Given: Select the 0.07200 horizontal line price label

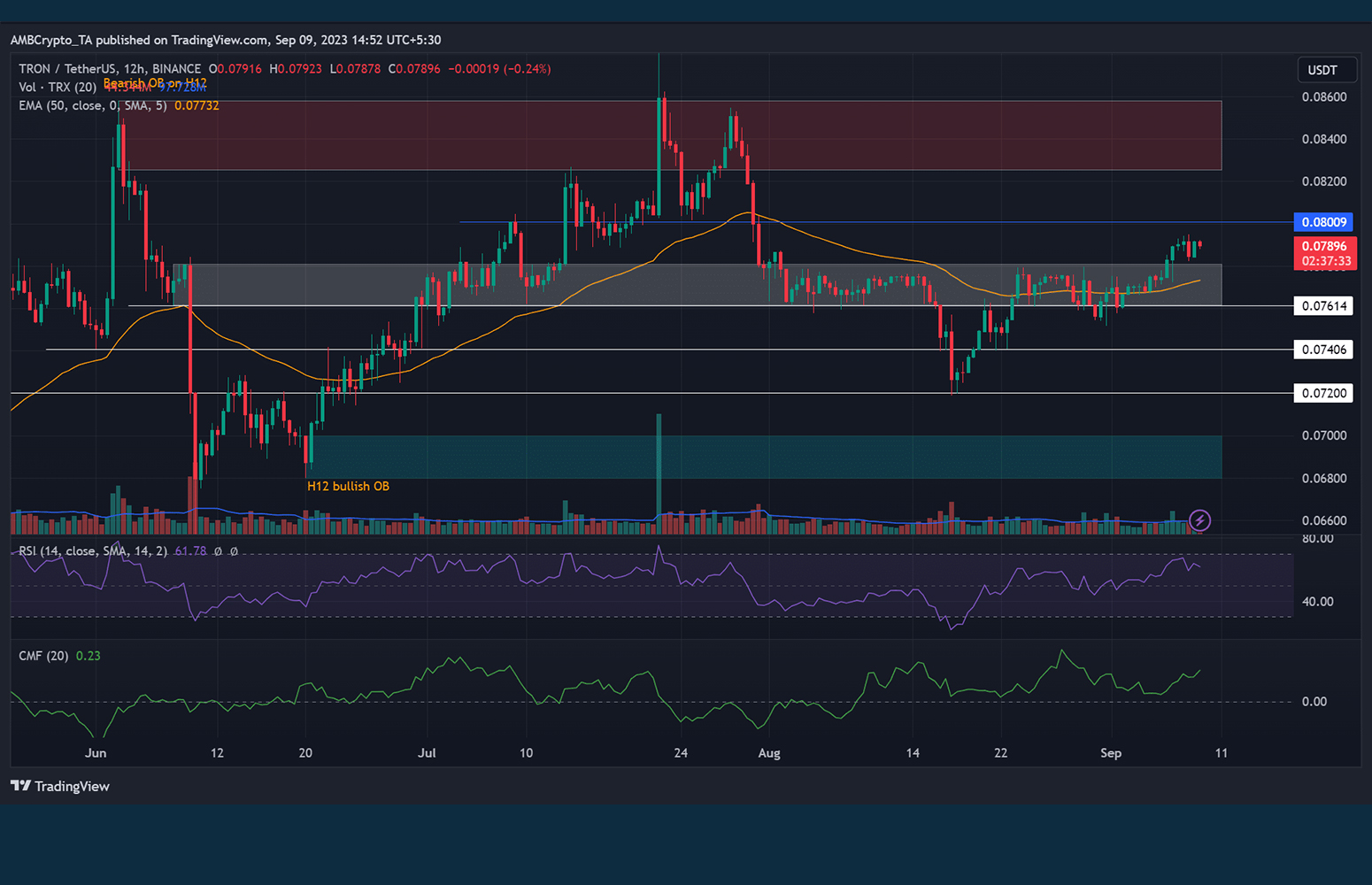Looking at the screenshot, I should (x=1323, y=393).
